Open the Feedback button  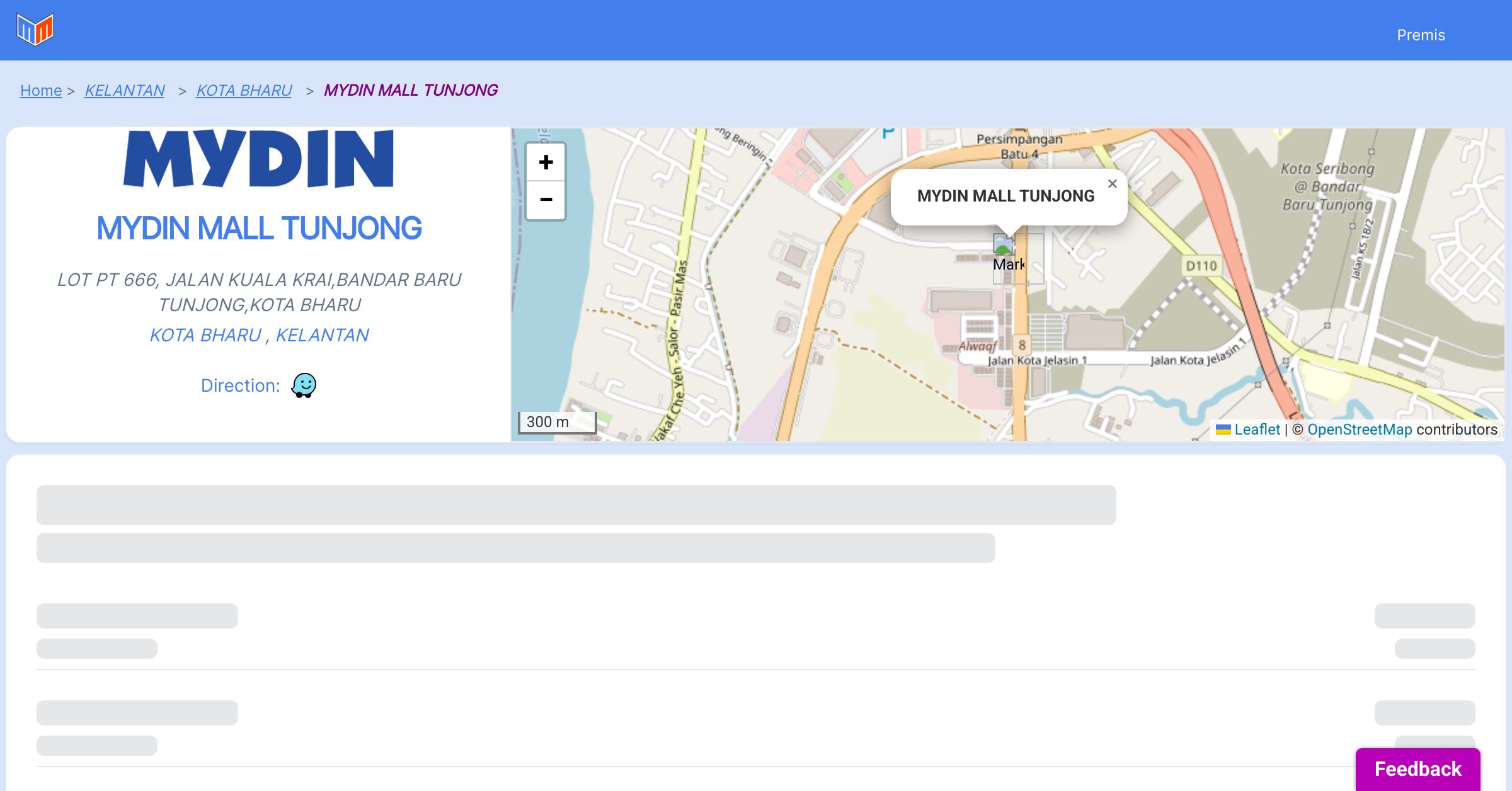pos(1417,768)
